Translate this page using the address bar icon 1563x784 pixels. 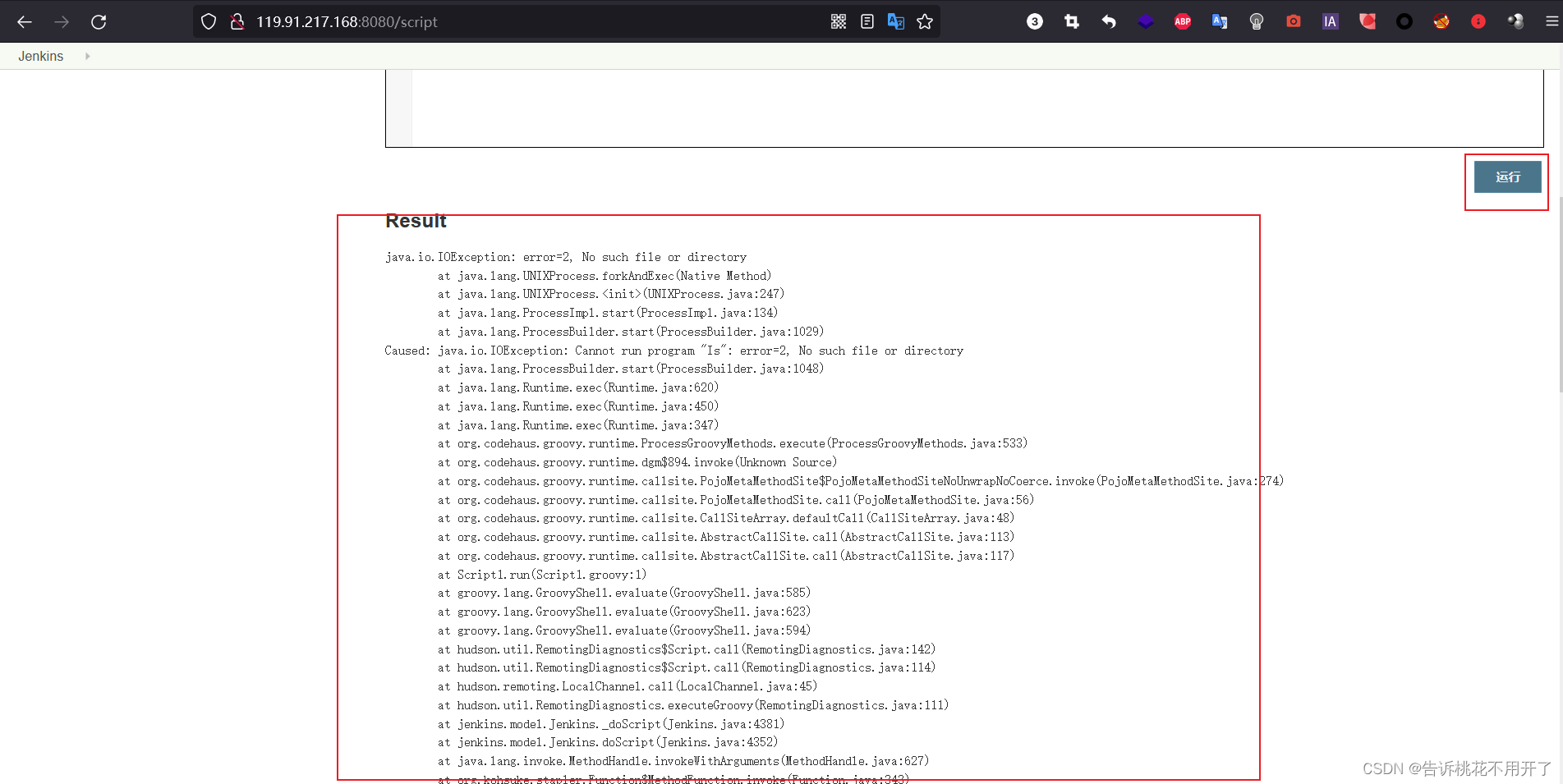(896, 22)
